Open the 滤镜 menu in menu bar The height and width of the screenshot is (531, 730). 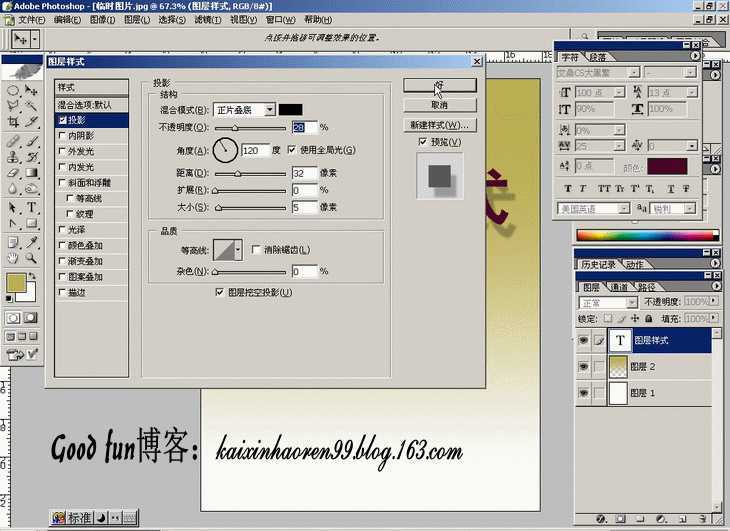pos(207,20)
